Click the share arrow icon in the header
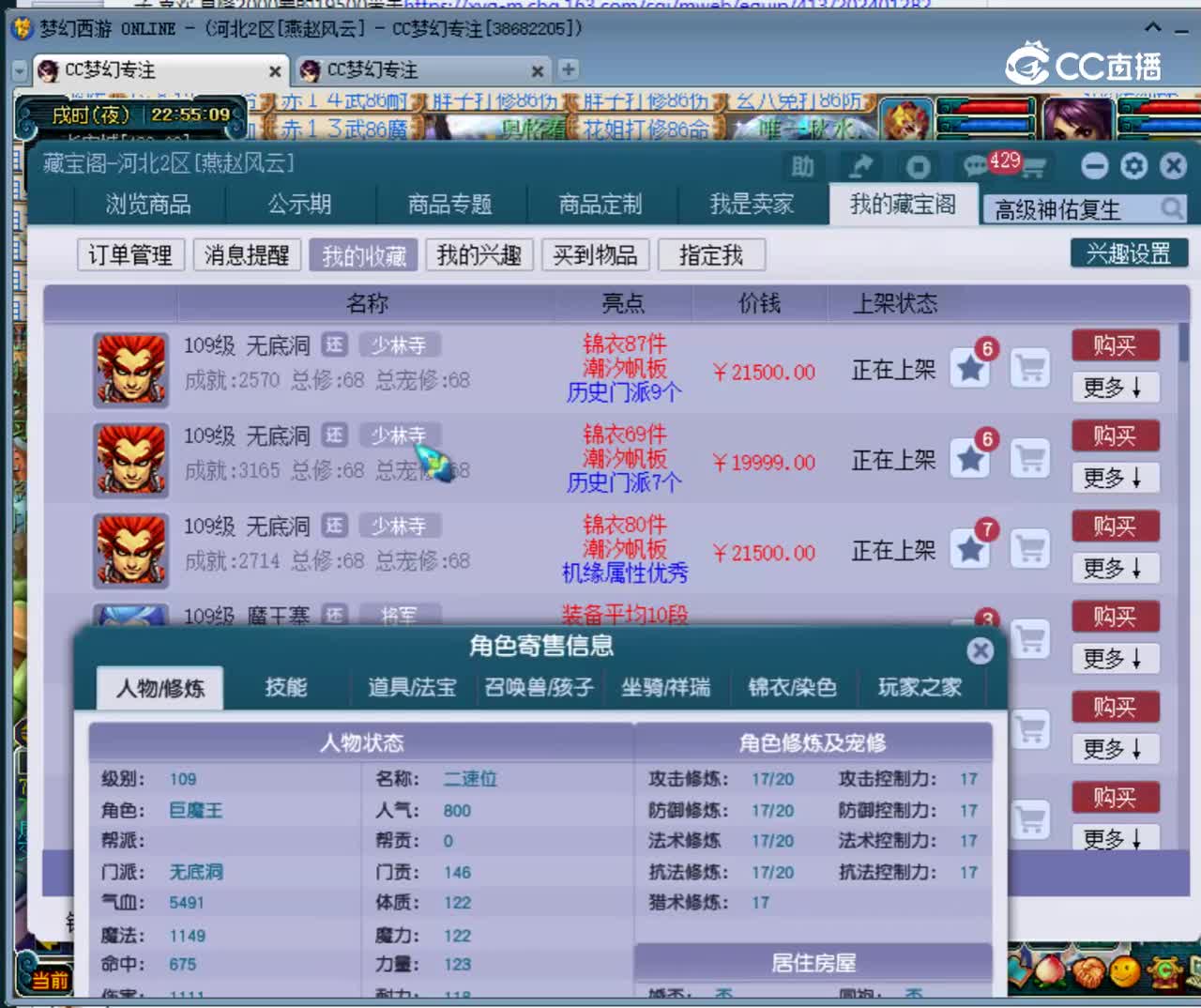 pos(859,166)
